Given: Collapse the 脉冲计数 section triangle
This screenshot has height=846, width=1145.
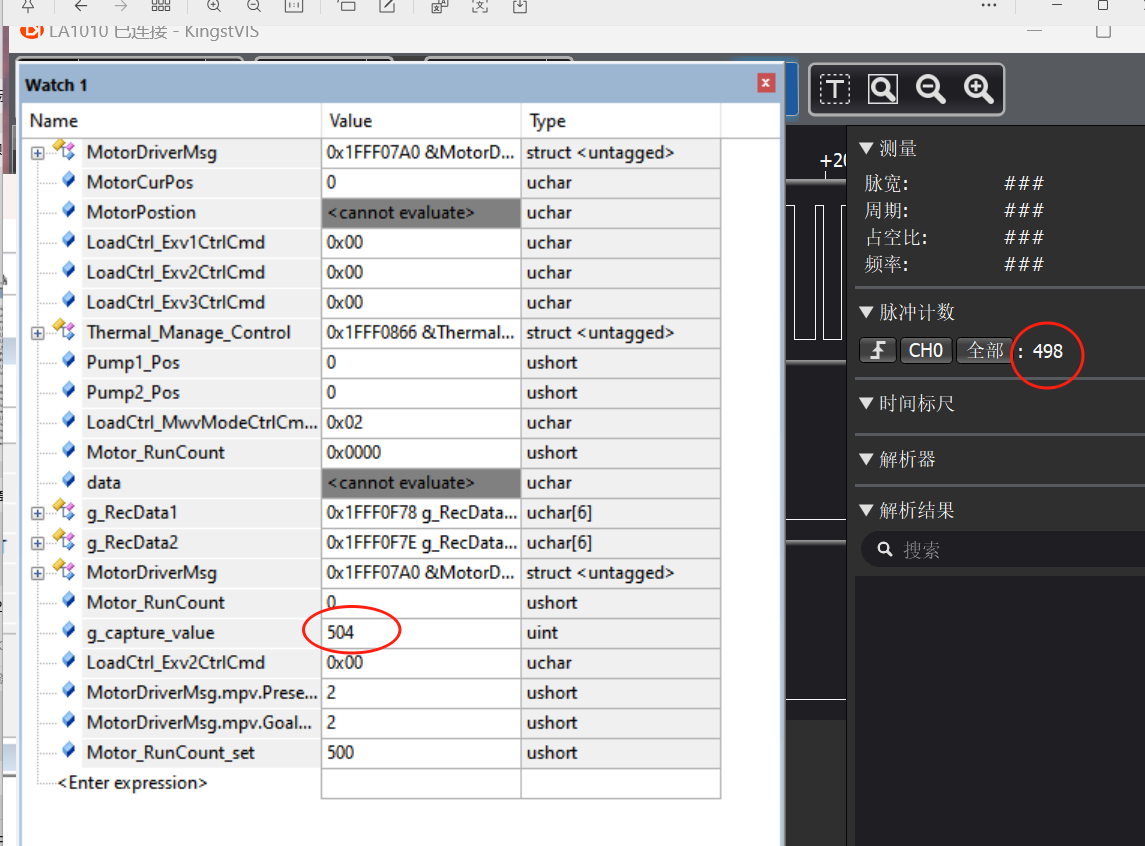Looking at the screenshot, I should [867, 312].
